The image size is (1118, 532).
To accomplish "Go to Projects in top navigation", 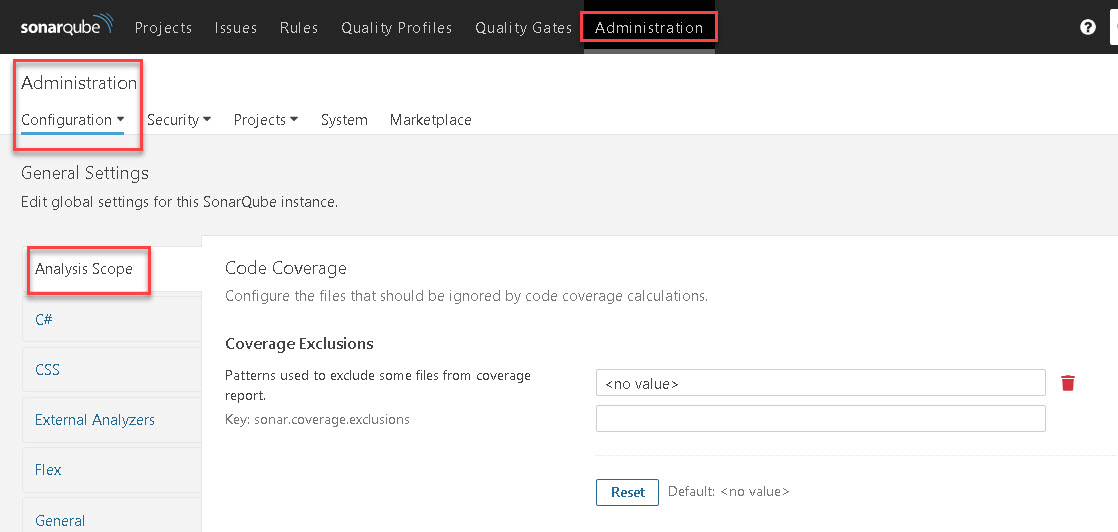I will pyautogui.click(x=163, y=28).
